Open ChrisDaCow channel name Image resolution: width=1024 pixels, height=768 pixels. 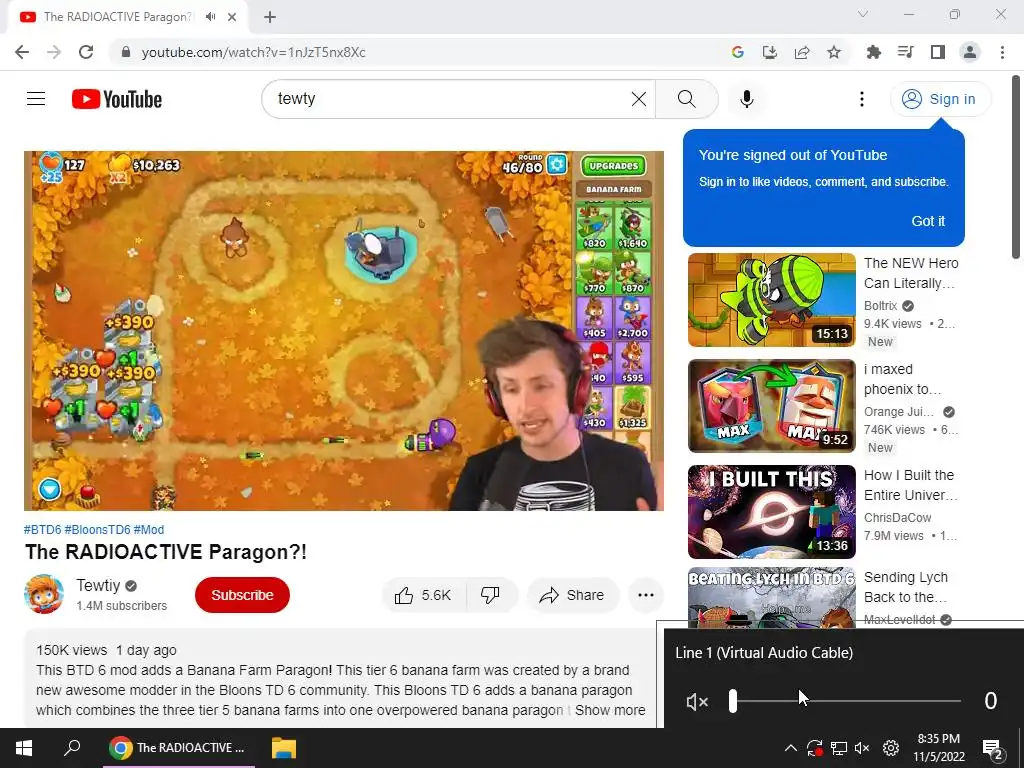coord(897,518)
